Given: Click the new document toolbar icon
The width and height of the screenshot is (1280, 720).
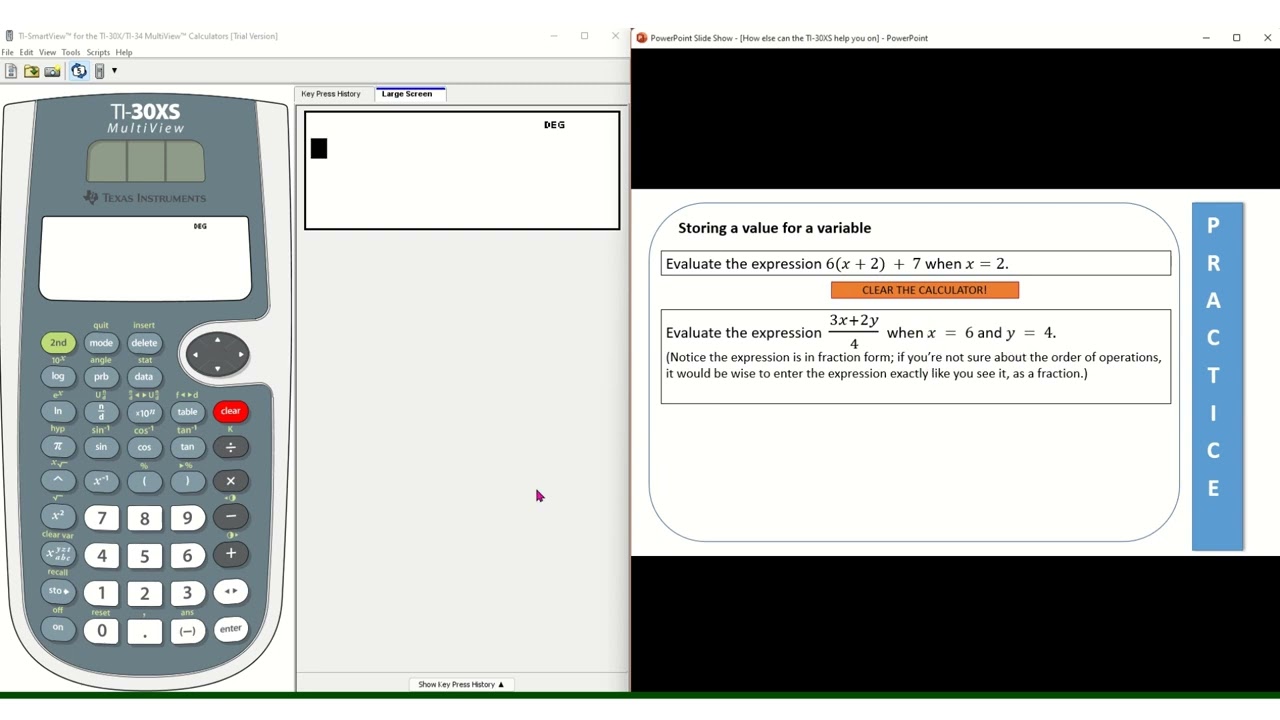Looking at the screenshot, I should 11,71.
